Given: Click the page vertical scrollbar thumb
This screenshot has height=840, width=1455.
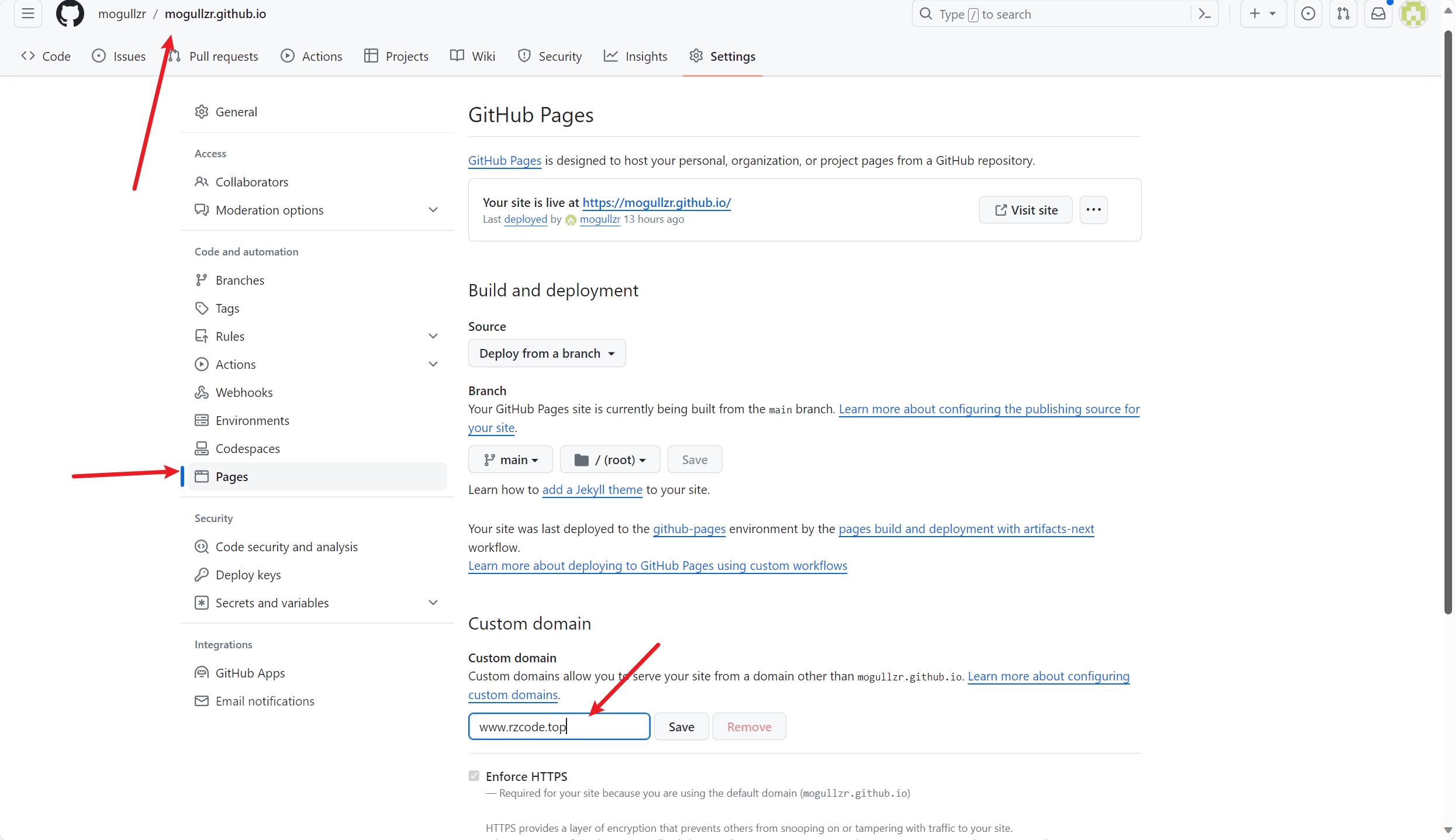Looking at the screenshot, I should [1448, 322].
